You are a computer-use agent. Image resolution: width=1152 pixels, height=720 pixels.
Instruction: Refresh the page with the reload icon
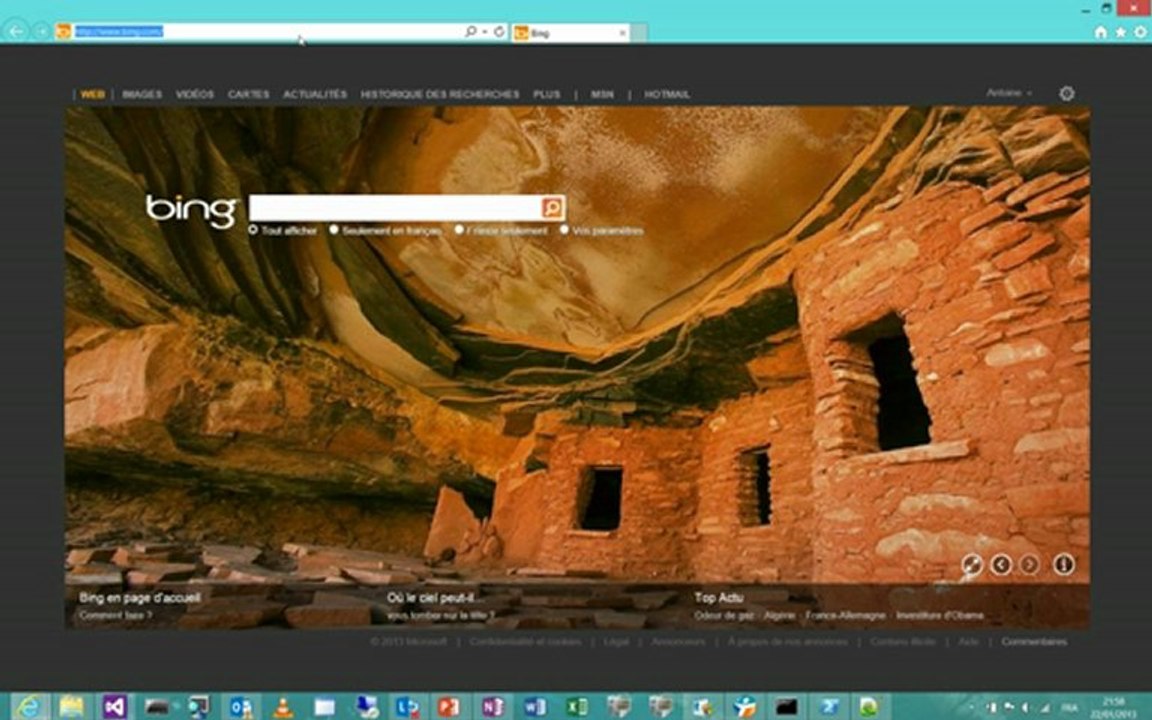[500, 32]
